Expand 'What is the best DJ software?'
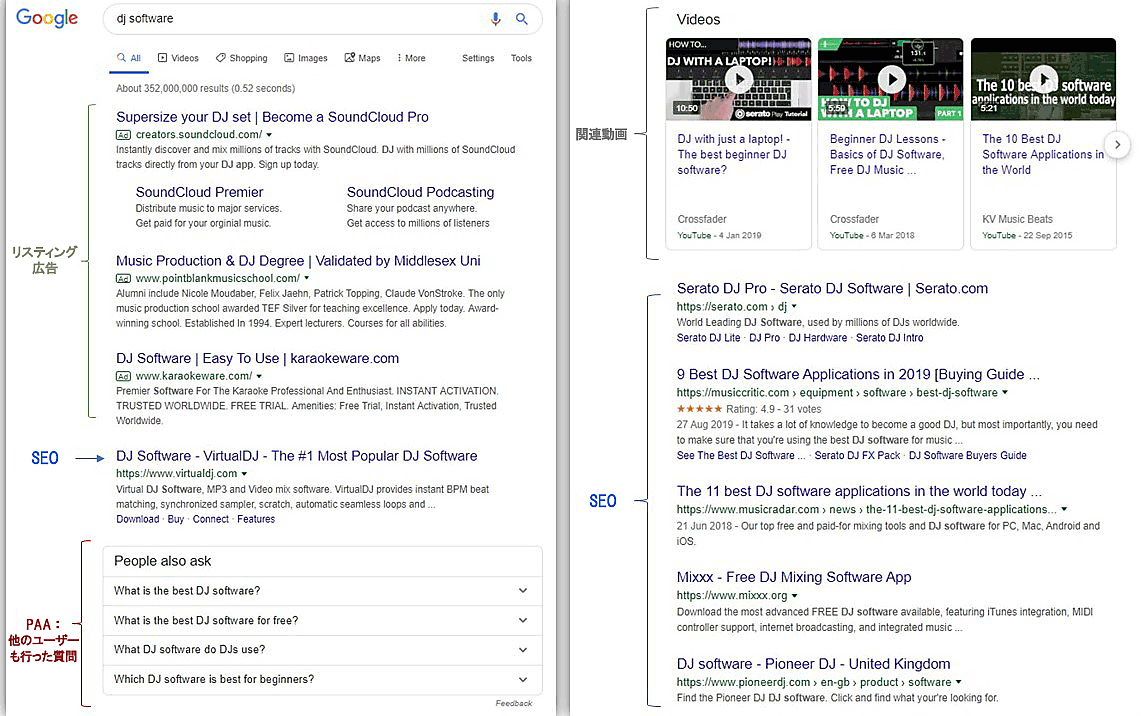The width and height of the screenshot is (1141, 716). click(x=322, y=591)
